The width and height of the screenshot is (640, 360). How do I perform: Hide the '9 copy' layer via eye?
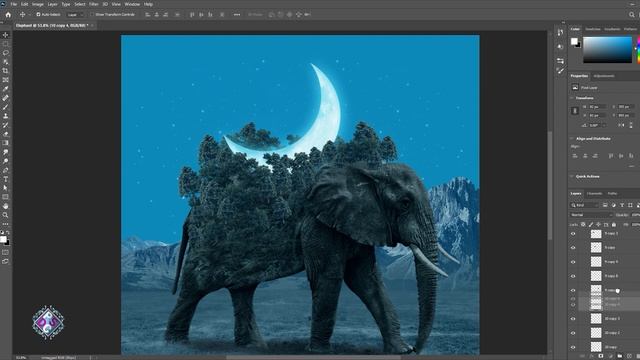(x=573, y=248)
